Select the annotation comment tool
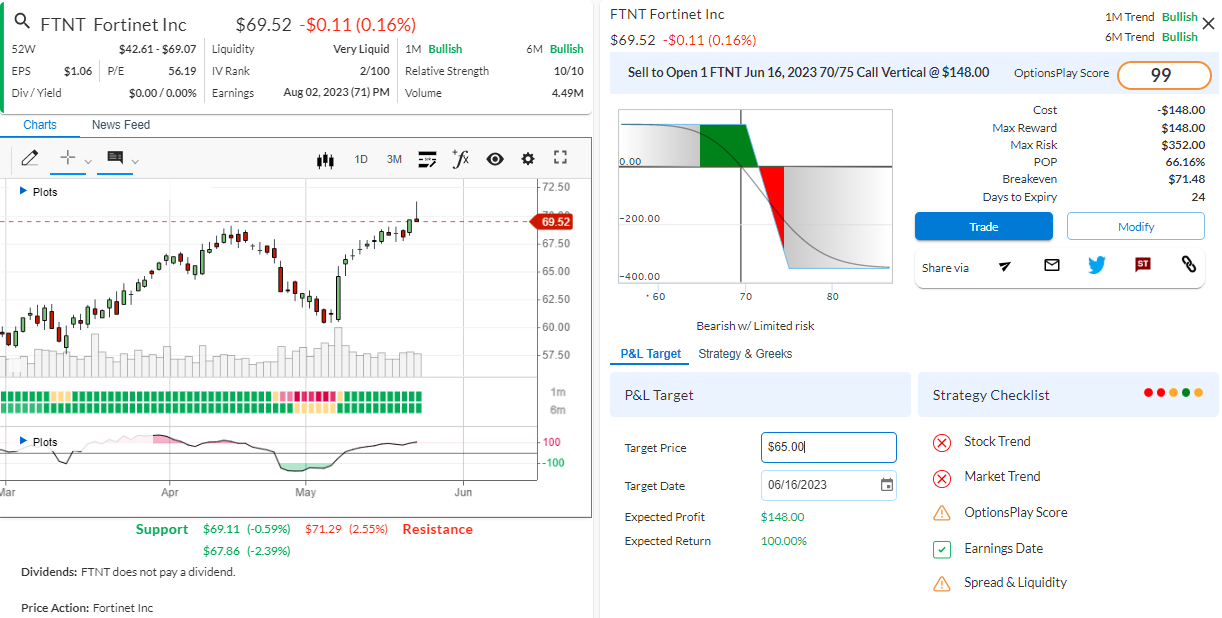This screenshot has width=1222, height=618. [x=114, y=158]
